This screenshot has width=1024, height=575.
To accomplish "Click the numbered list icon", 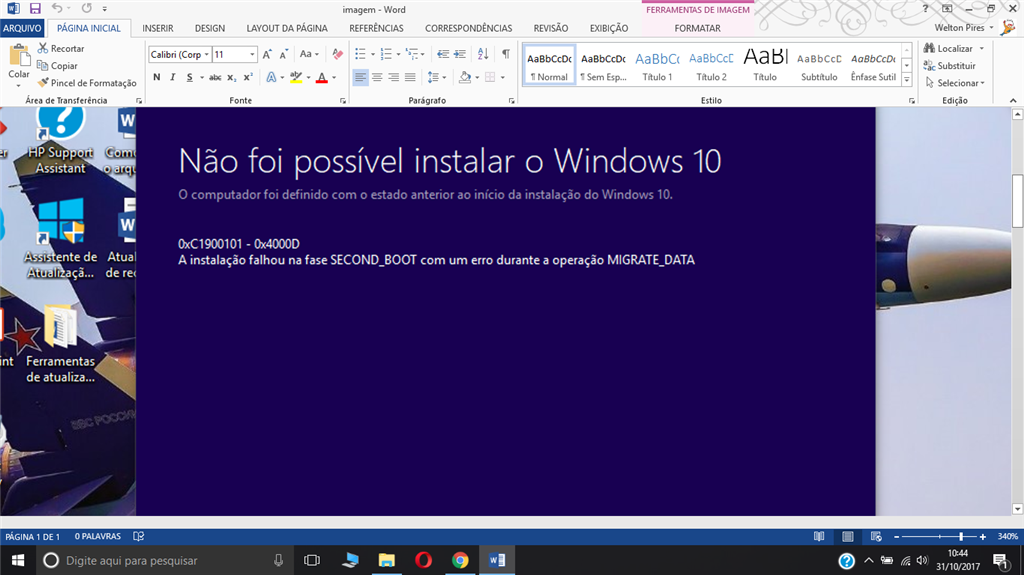I will 386,54.
